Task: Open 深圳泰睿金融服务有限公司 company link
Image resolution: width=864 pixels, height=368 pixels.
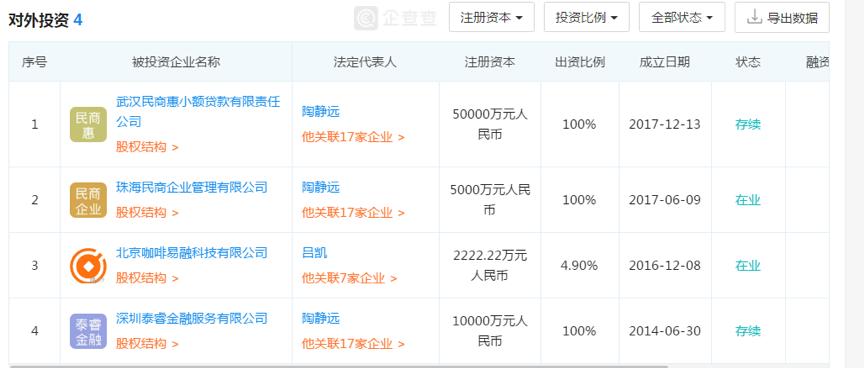Action: 192,318
